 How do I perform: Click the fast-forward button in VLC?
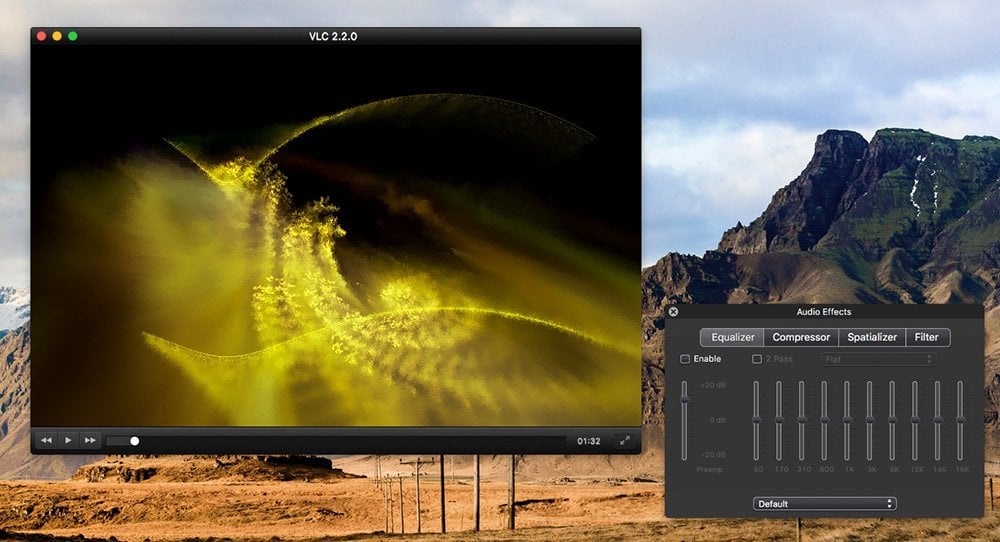(90, 440)
